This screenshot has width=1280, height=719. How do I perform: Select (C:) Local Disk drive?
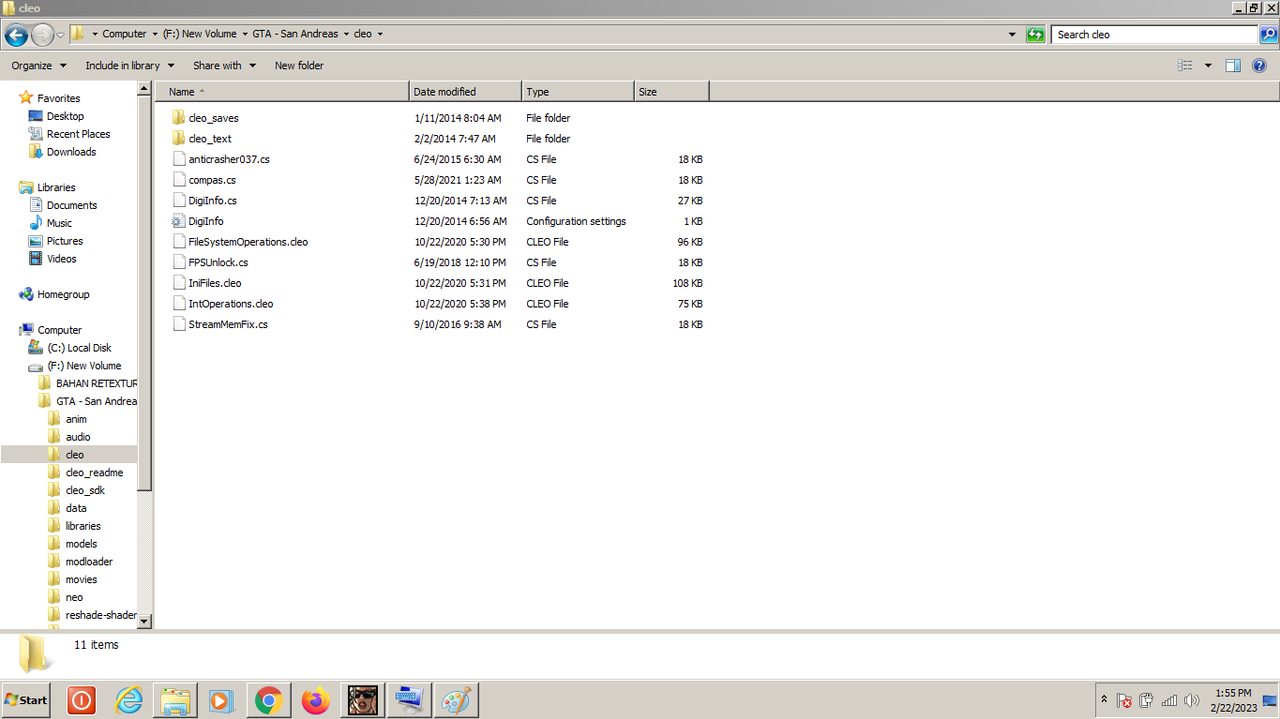point(79,348)
